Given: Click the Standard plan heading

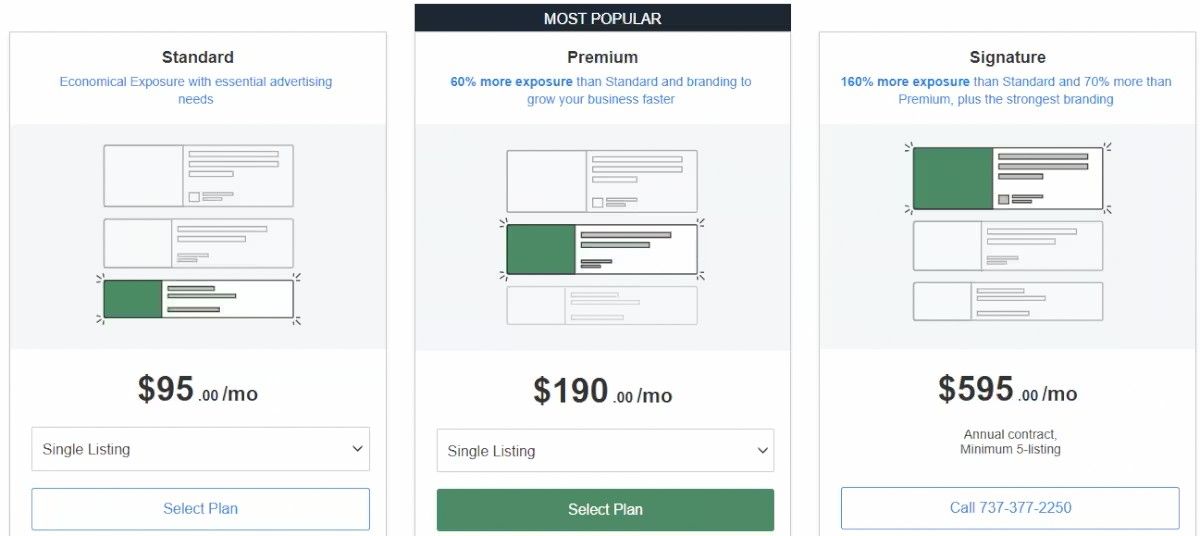Looking at the screenshot, I should [x=198, y=57].
